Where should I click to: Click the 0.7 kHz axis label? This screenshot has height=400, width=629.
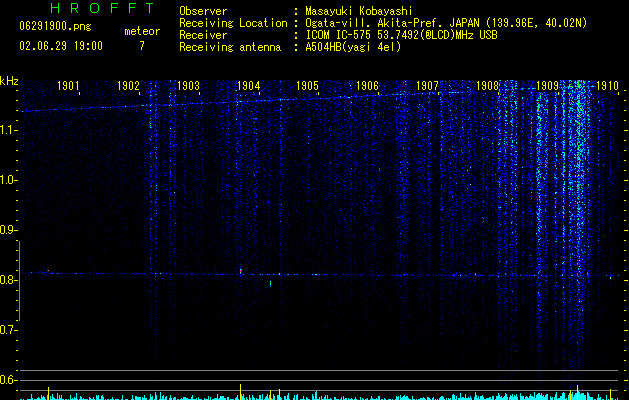pyautogui.click(x=8, y=330)
